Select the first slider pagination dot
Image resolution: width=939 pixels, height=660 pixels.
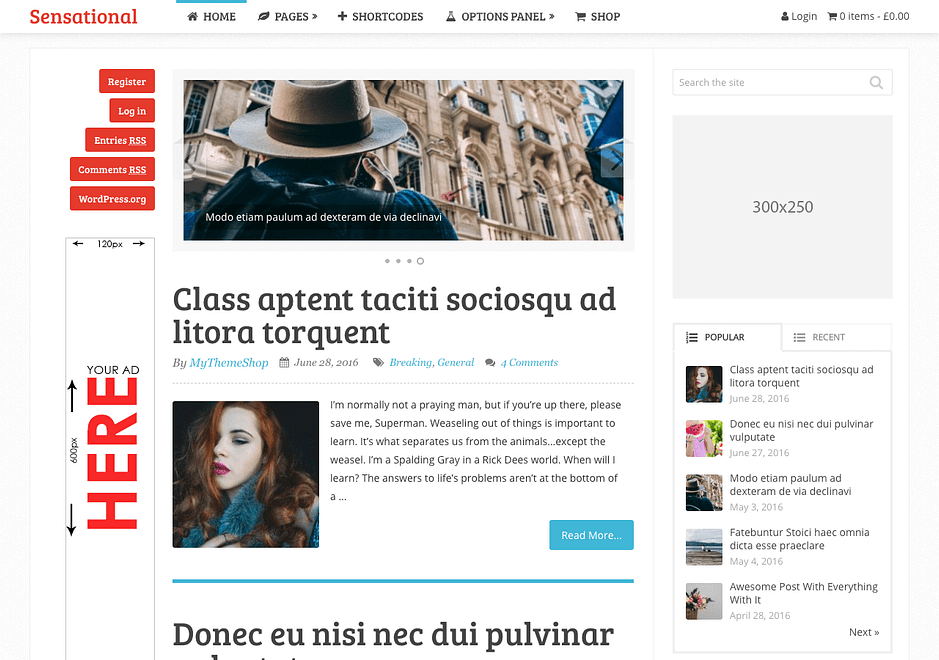click(387, 261)
